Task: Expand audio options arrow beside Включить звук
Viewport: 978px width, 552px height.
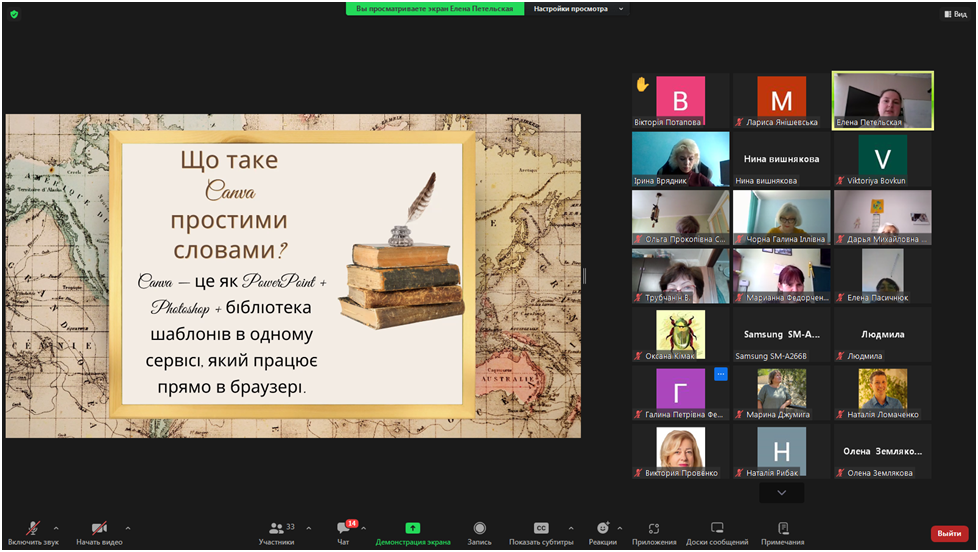Action: (56, 528)
